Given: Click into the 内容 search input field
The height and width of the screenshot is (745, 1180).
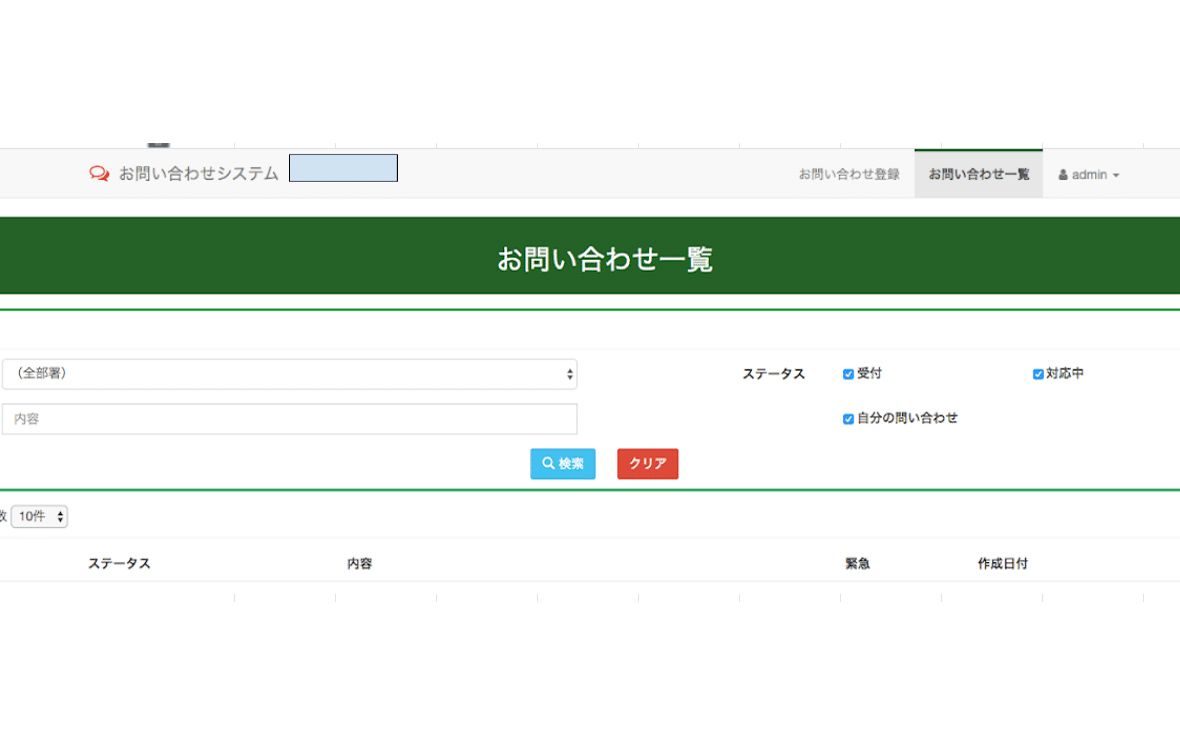Looking at the screenshot, I should (290, 419).
